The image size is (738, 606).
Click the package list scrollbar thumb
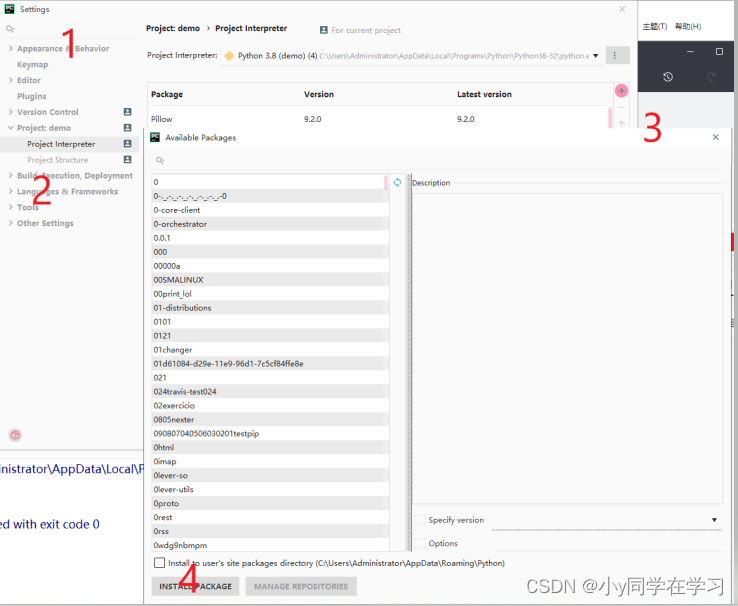coord(386,183)
